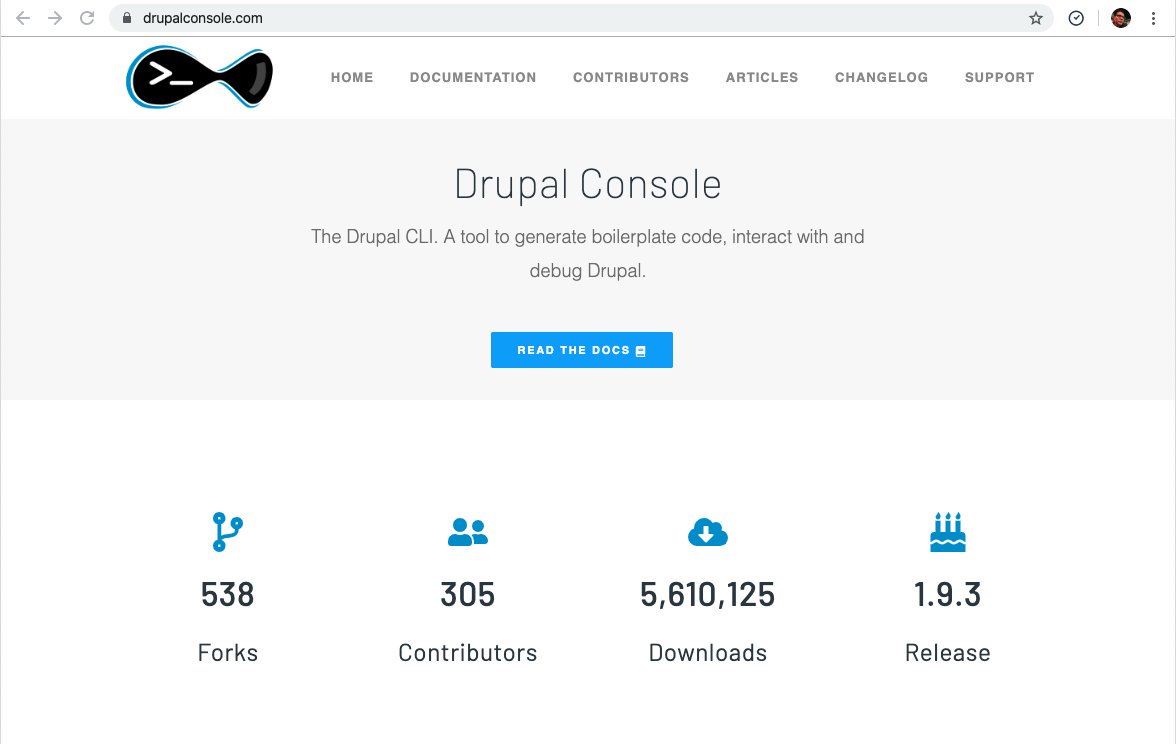The image size is (1176, 744).
Task: Click the READ THE DOCS button
Action: click(x=582, y=350)
